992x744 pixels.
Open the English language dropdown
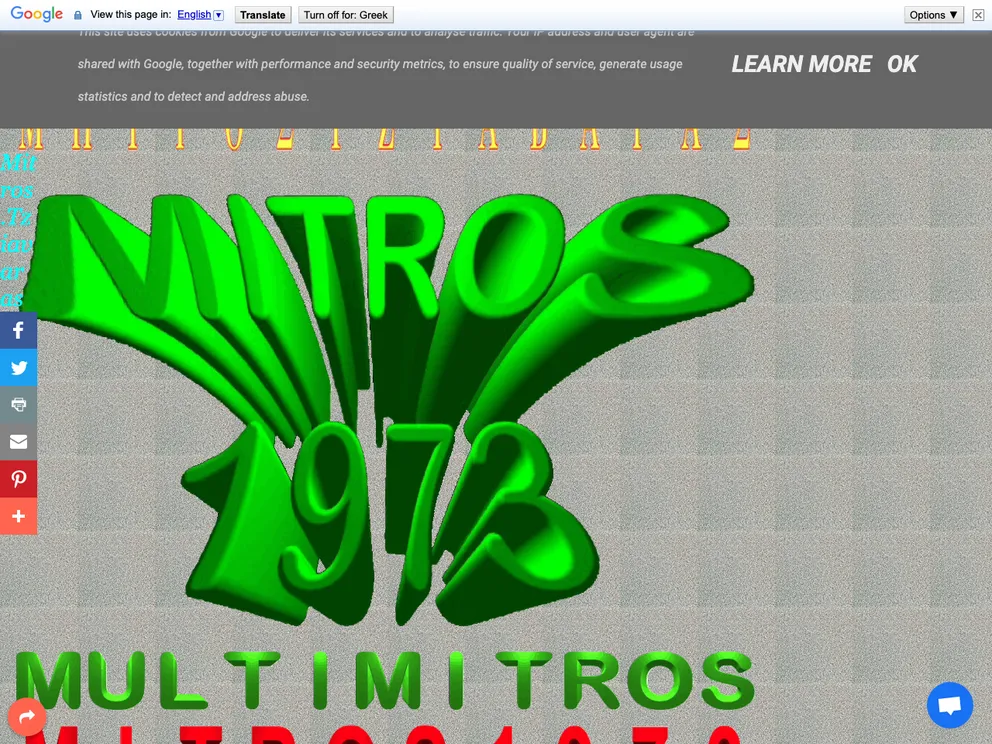coord(200,15)
